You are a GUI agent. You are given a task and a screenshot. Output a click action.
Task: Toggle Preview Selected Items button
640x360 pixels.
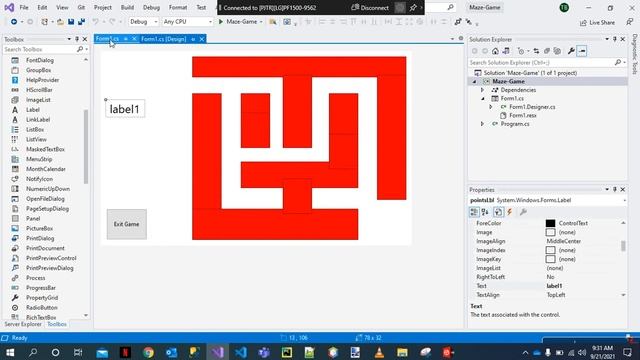(582, 51)
